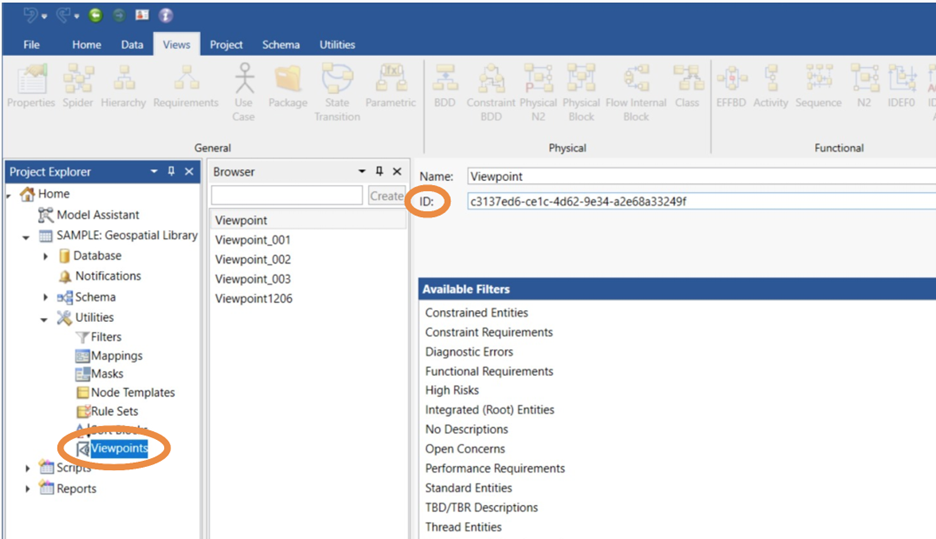Image resolution: width=936 pixels, height=539 pixels.
Task: Expand the Database tree node
Action: click(x=46, y=256)
